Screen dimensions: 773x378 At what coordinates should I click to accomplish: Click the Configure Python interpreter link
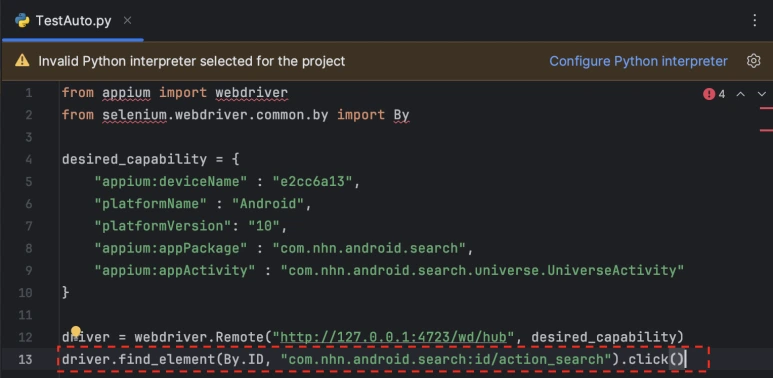[638, 61]
